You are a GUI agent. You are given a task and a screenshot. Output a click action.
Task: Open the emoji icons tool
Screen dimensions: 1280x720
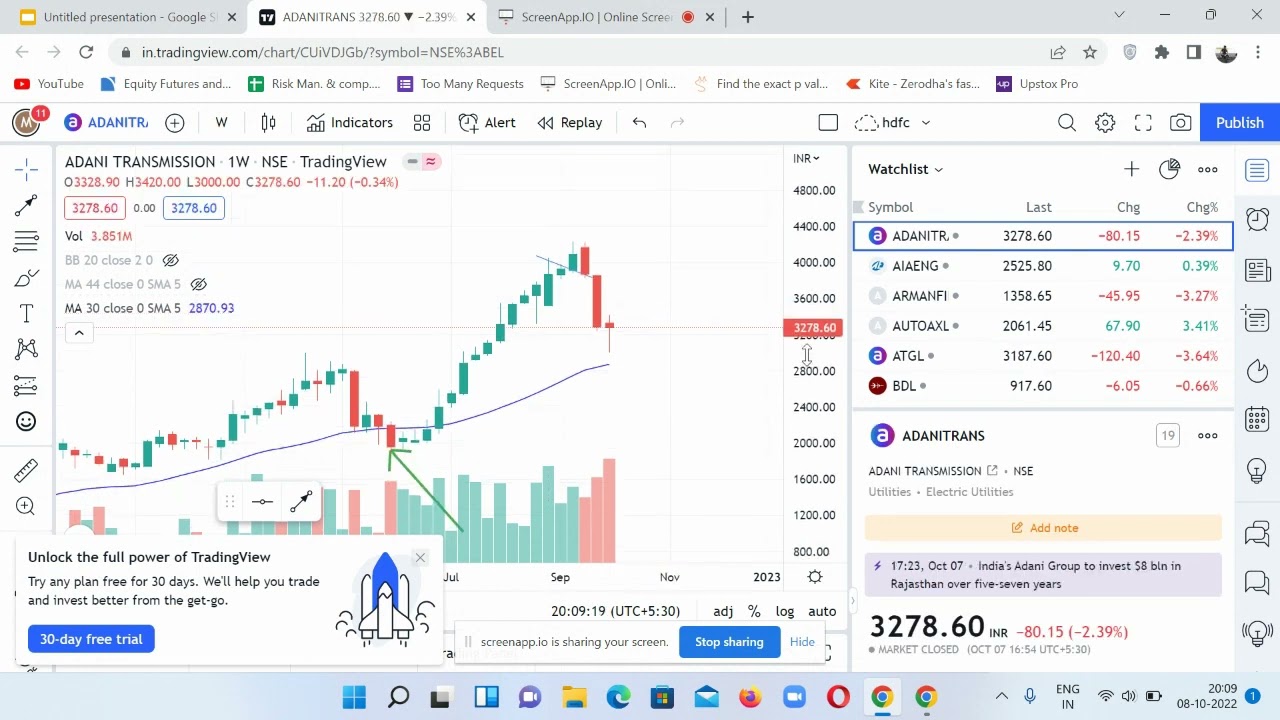pos(26,421)
